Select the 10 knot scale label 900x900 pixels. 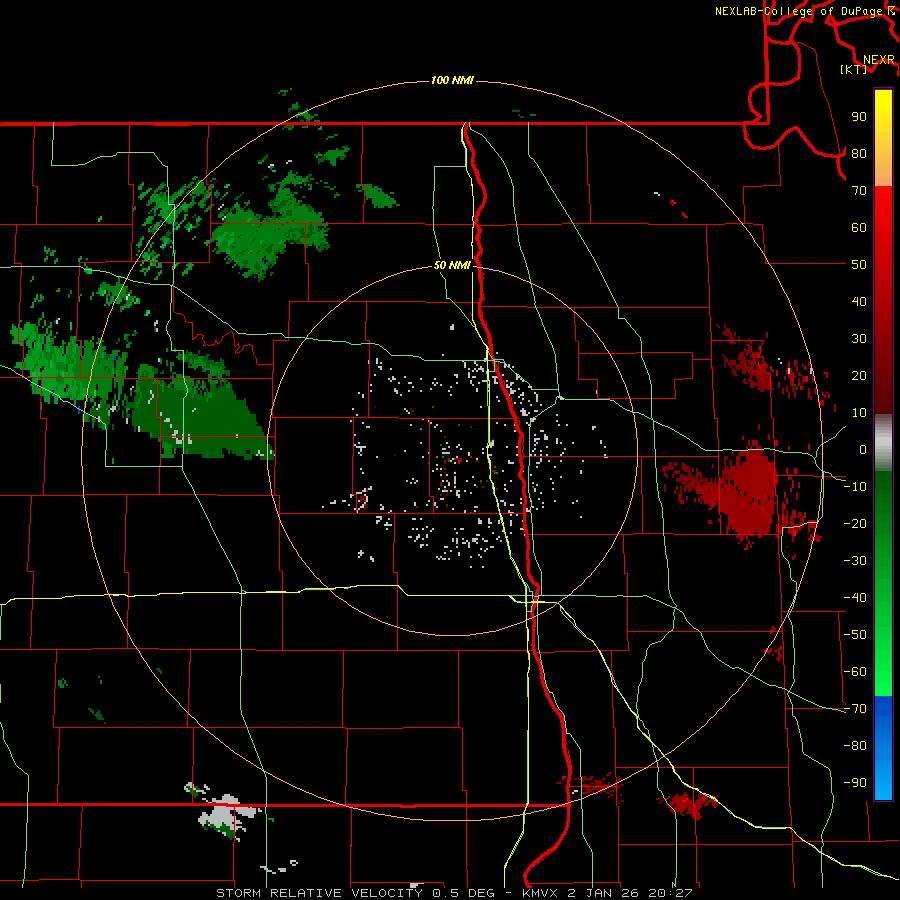click(x=859, y=413)
